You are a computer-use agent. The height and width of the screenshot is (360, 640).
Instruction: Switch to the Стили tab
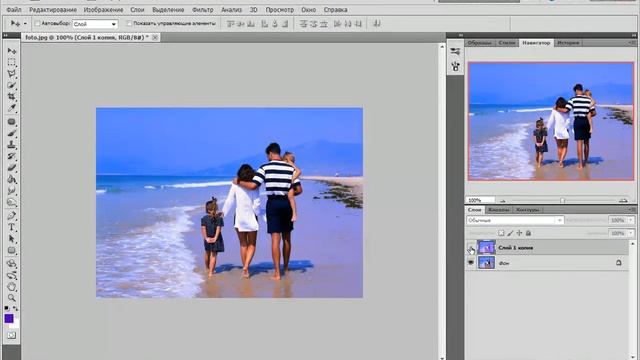coord(507,43)
